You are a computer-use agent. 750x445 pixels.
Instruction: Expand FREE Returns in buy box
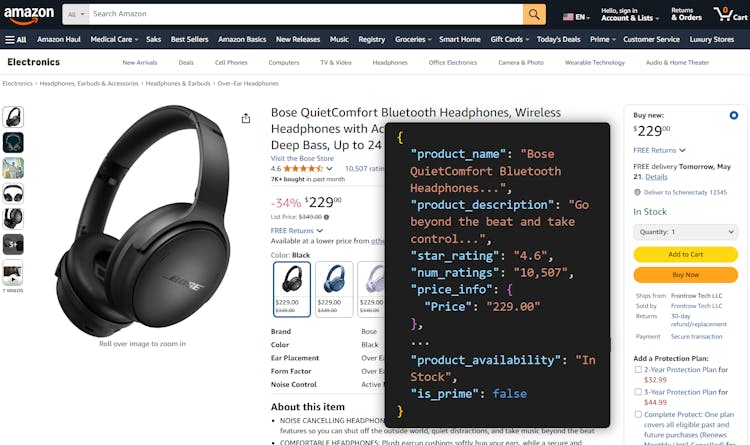pos(659,150)
